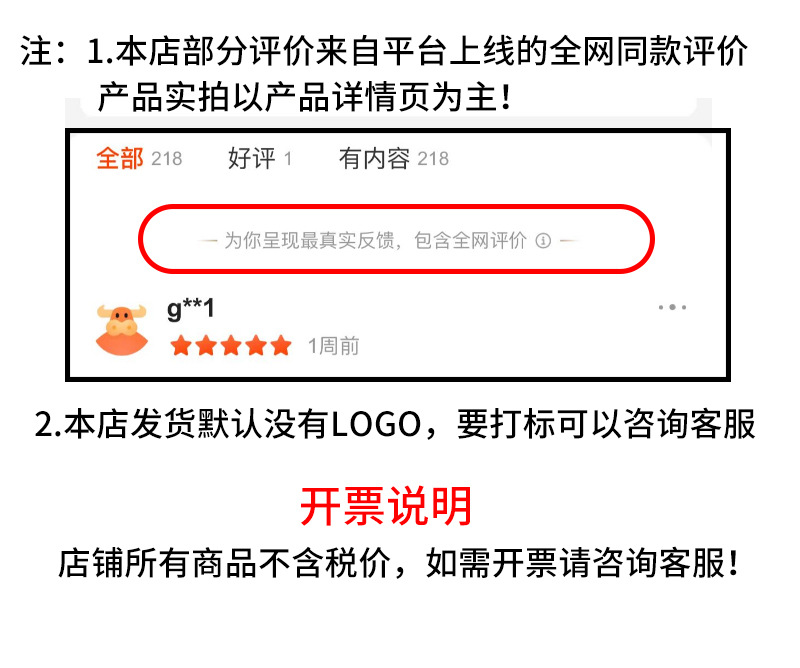Select the first orange rating star
Screen dimensions: 800x668
click(x=181, y=345)
